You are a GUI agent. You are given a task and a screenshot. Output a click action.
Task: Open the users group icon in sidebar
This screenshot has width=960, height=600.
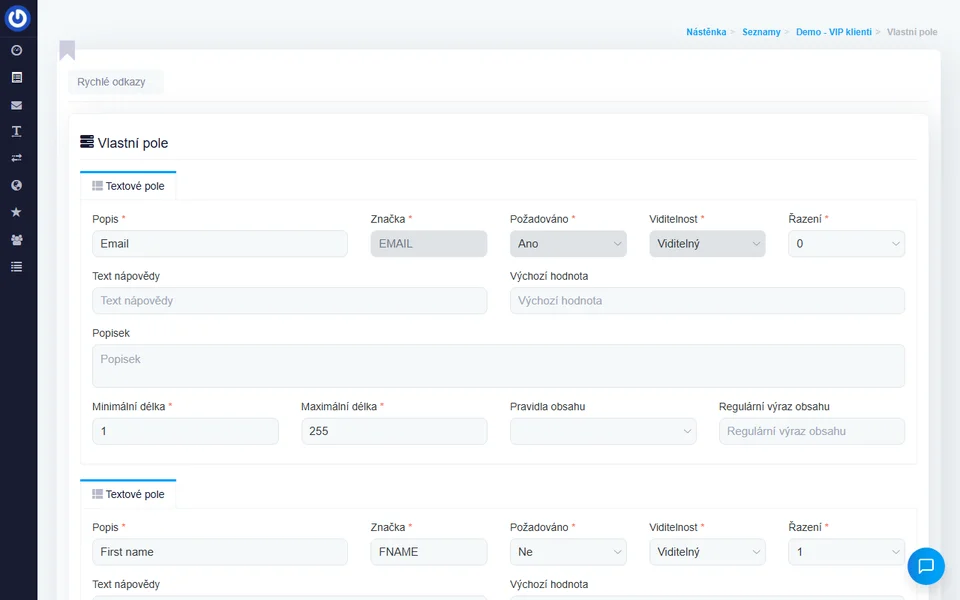point(16,240)
